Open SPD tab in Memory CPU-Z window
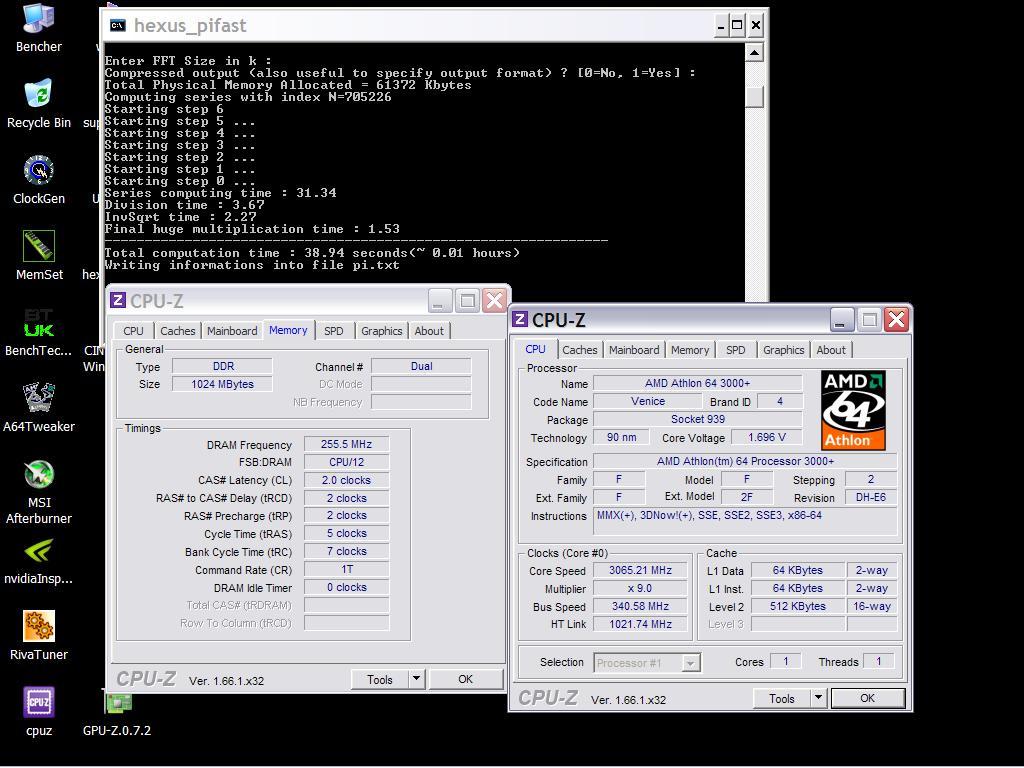This screenshot has height=768, width=1024. (334, 331)
